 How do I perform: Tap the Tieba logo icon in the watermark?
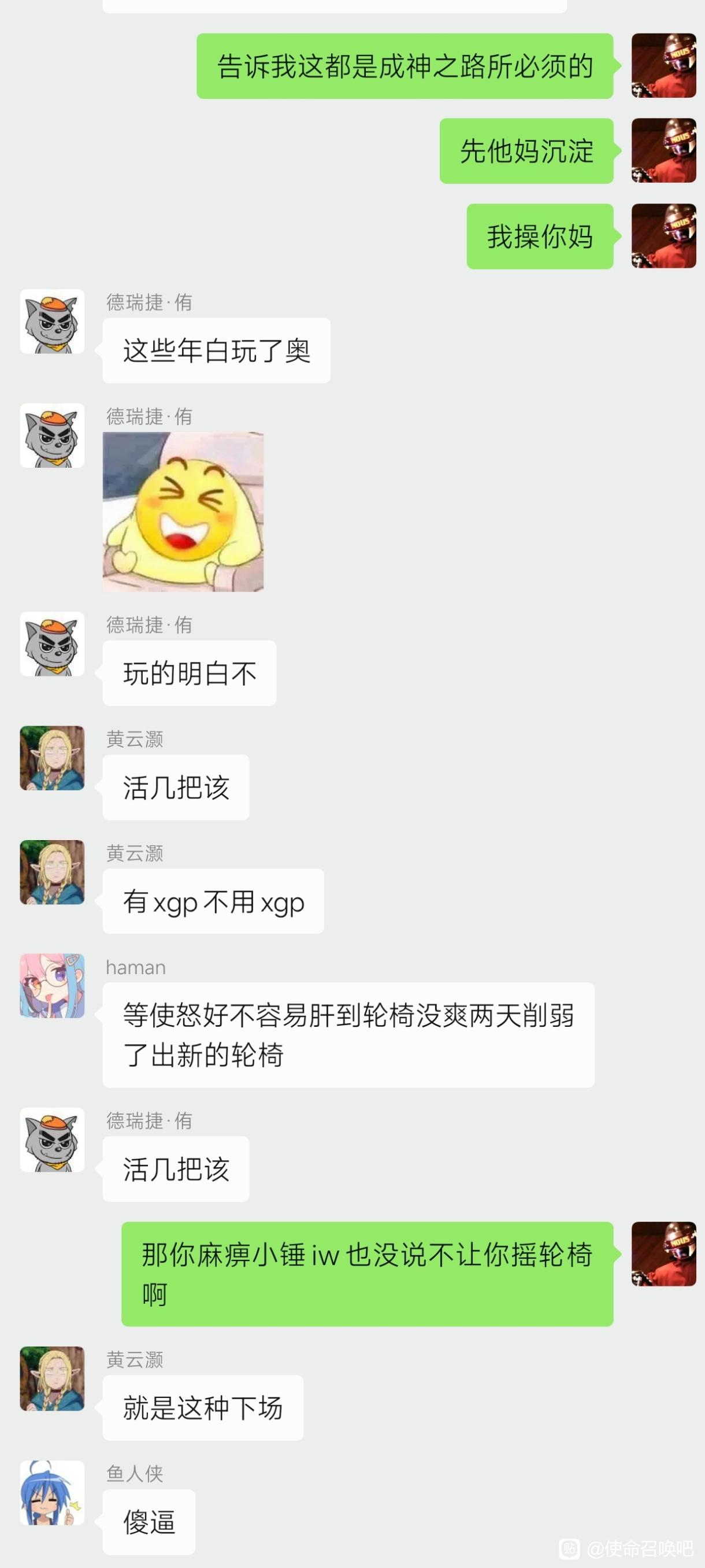click(x=569, y=1548)
